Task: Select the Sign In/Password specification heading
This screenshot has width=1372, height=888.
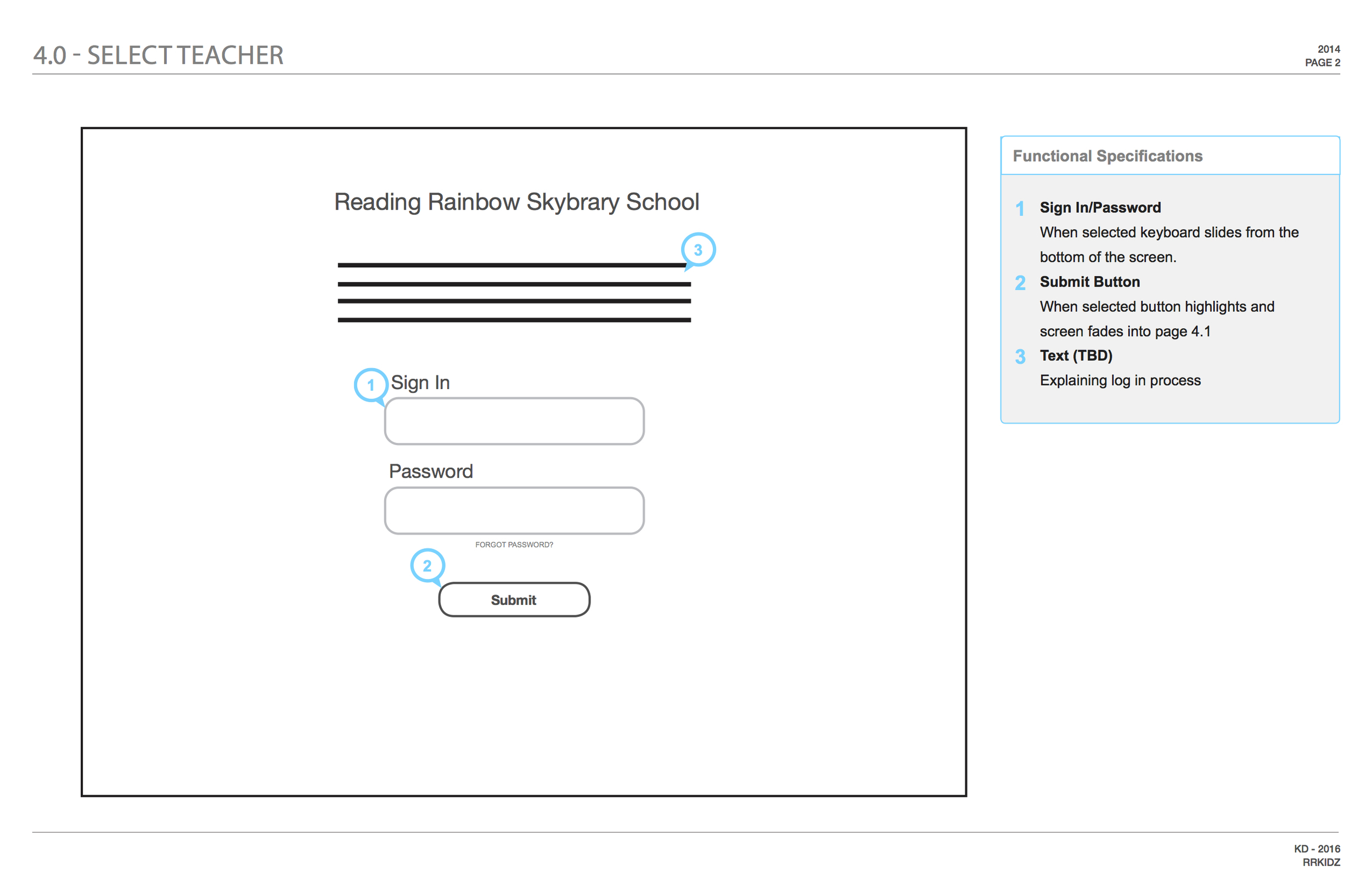Action: 1100,207
